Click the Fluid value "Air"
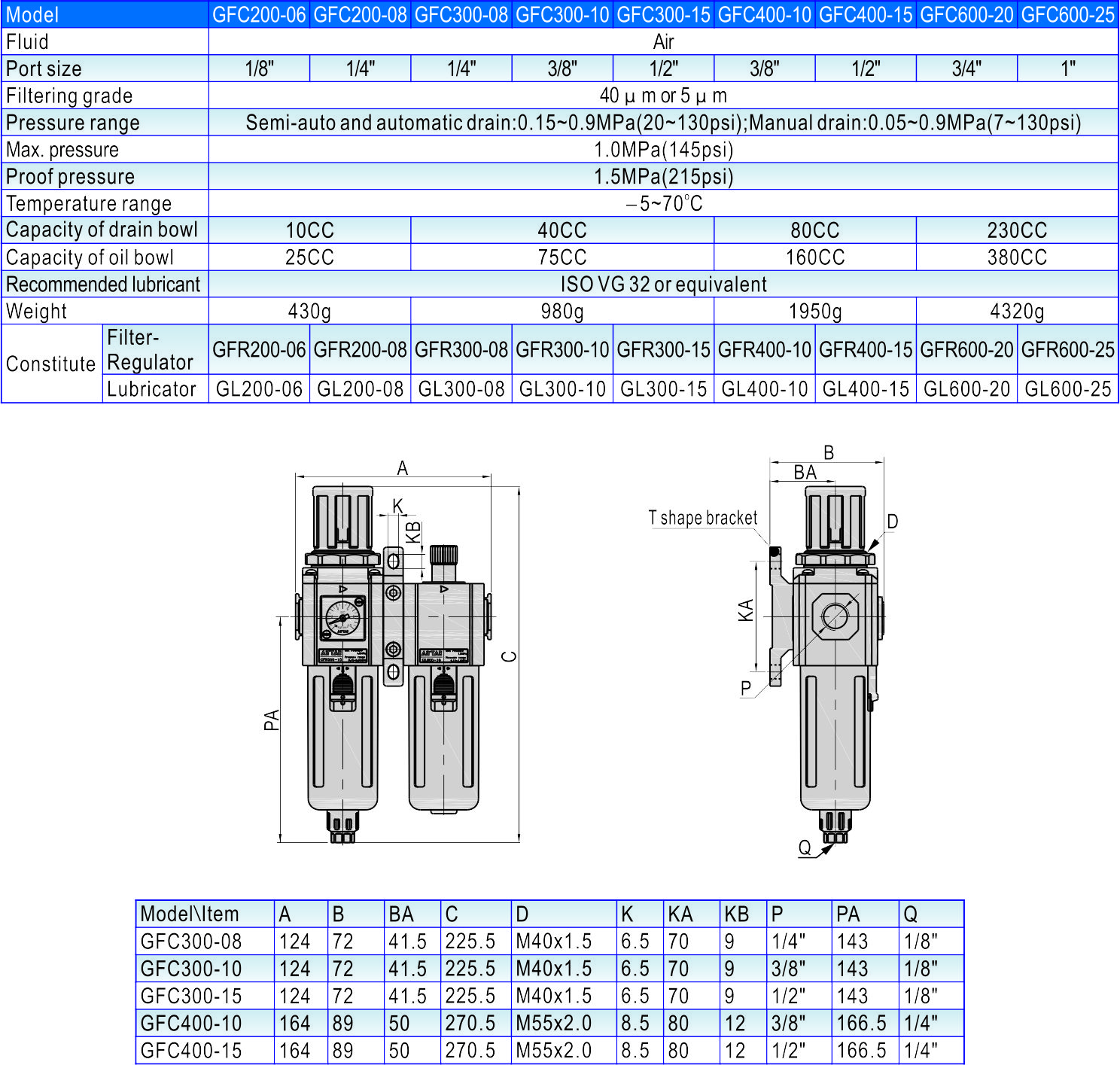Image resolution: width=1120 pixels, height=1065 pixels. (663, 42)
